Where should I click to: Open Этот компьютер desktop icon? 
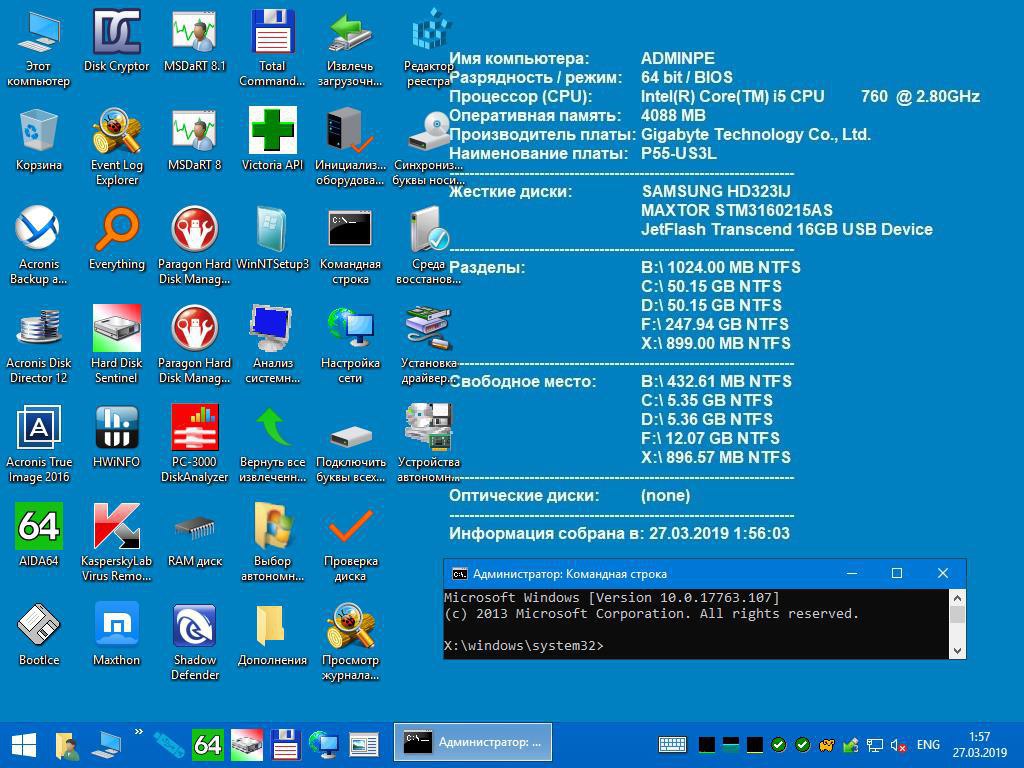point(39,47)
